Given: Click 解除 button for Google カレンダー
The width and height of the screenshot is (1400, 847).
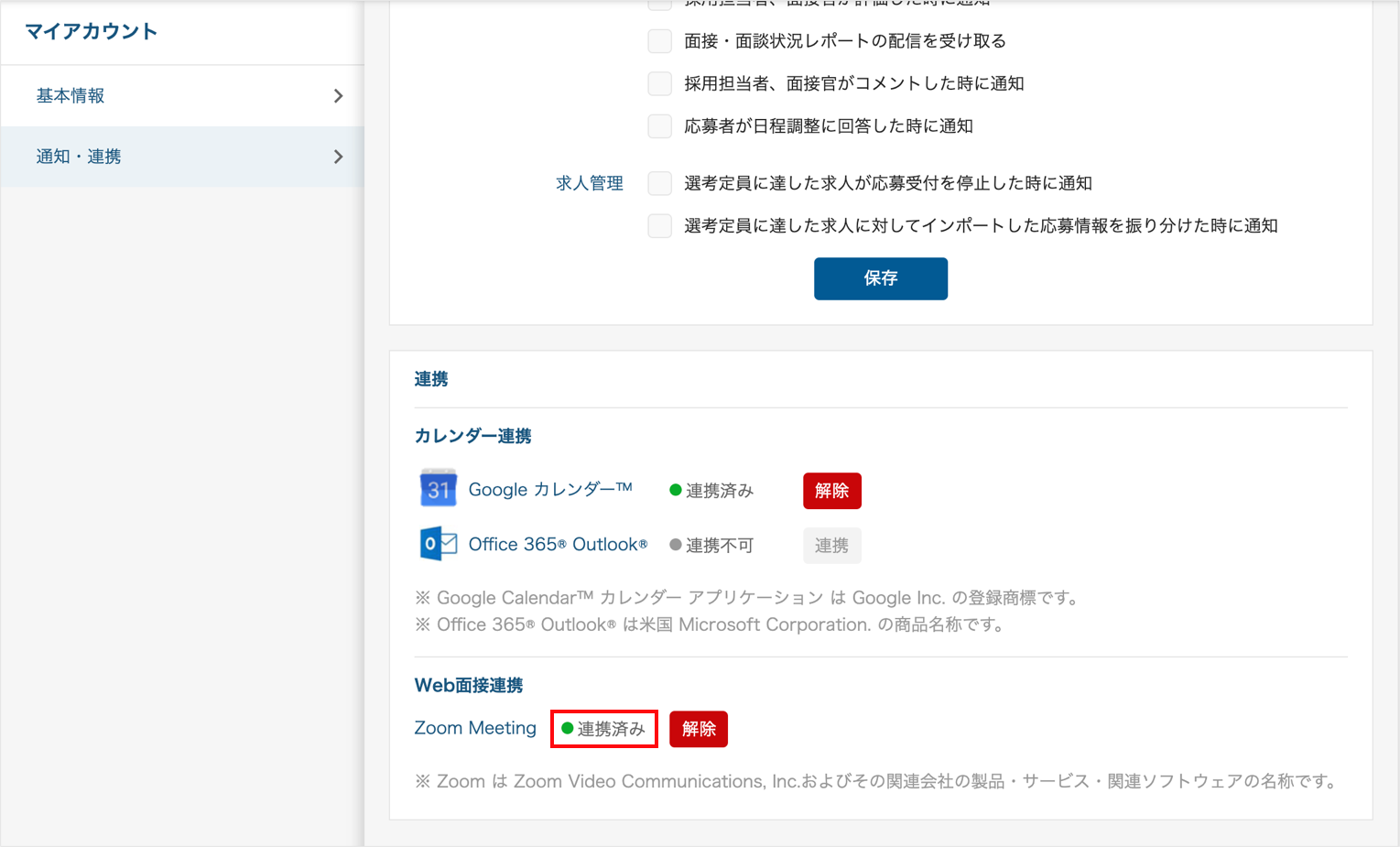Looking at the screenshot, I should (x=832, y=491).
